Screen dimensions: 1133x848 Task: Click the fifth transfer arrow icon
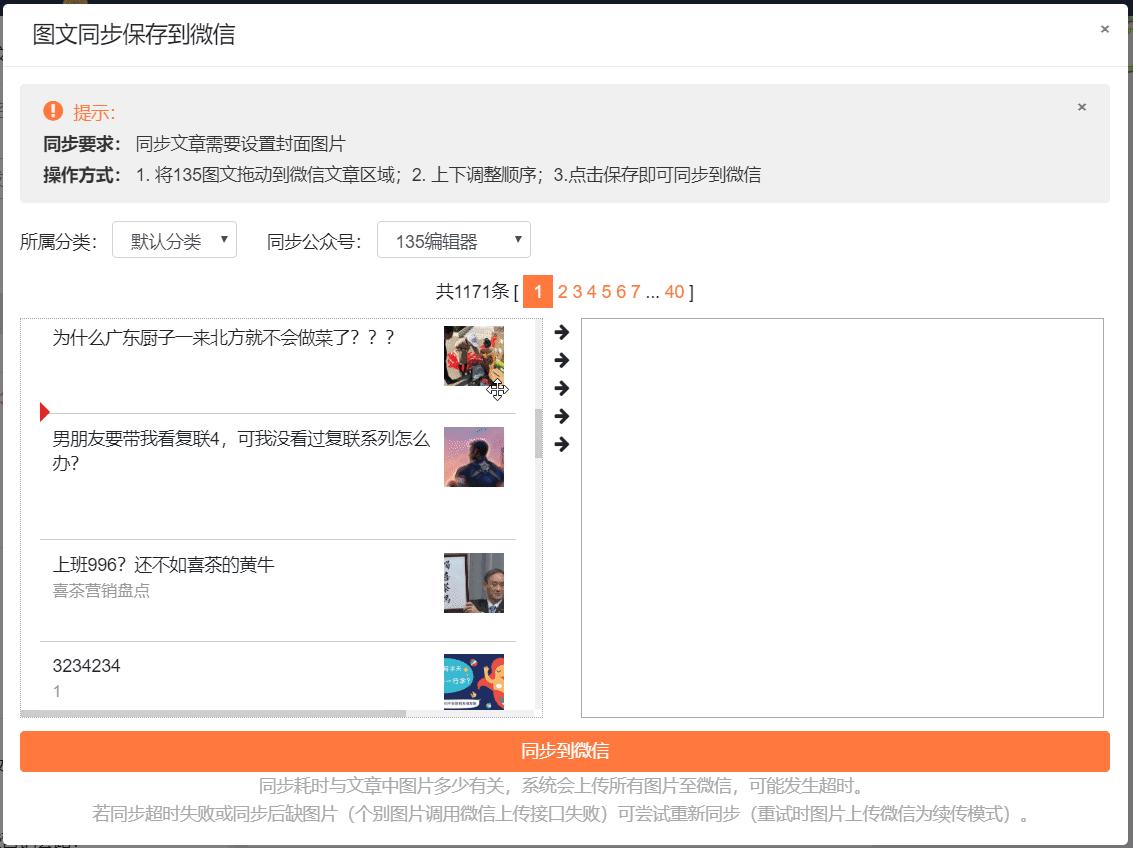[x=562, y=445]
